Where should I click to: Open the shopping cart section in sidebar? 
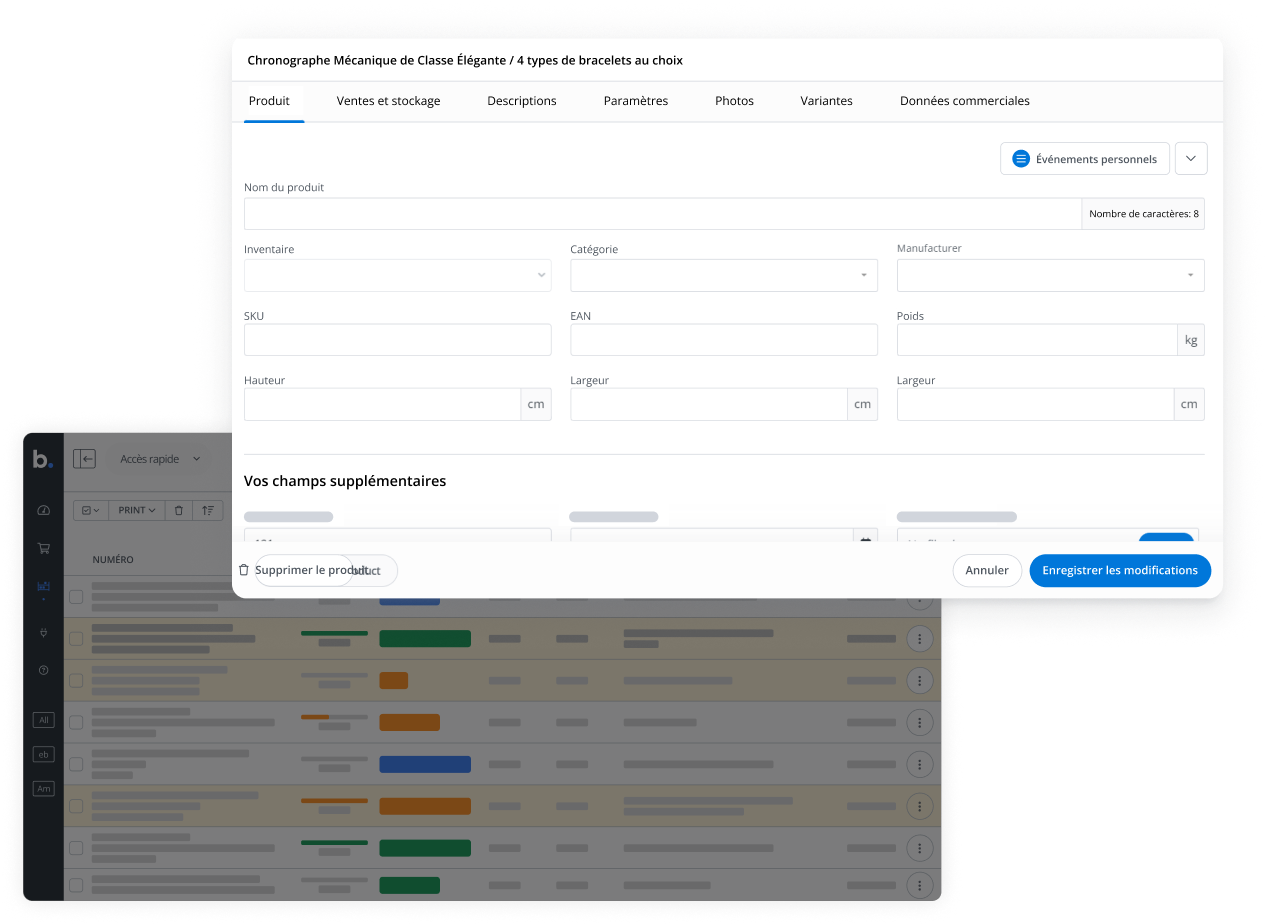click(43, 547)
